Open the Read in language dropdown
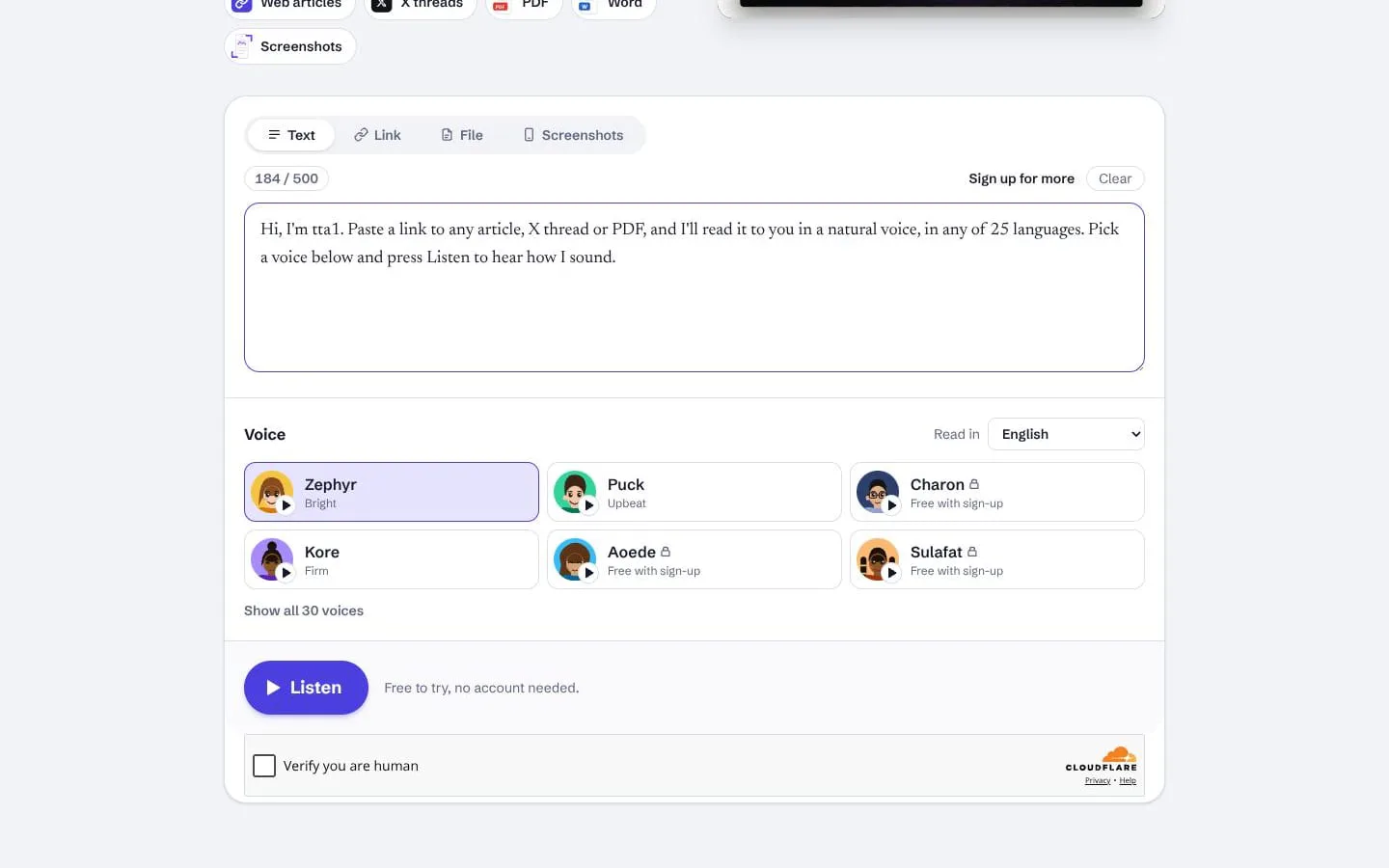 (x=1066, y=434)
